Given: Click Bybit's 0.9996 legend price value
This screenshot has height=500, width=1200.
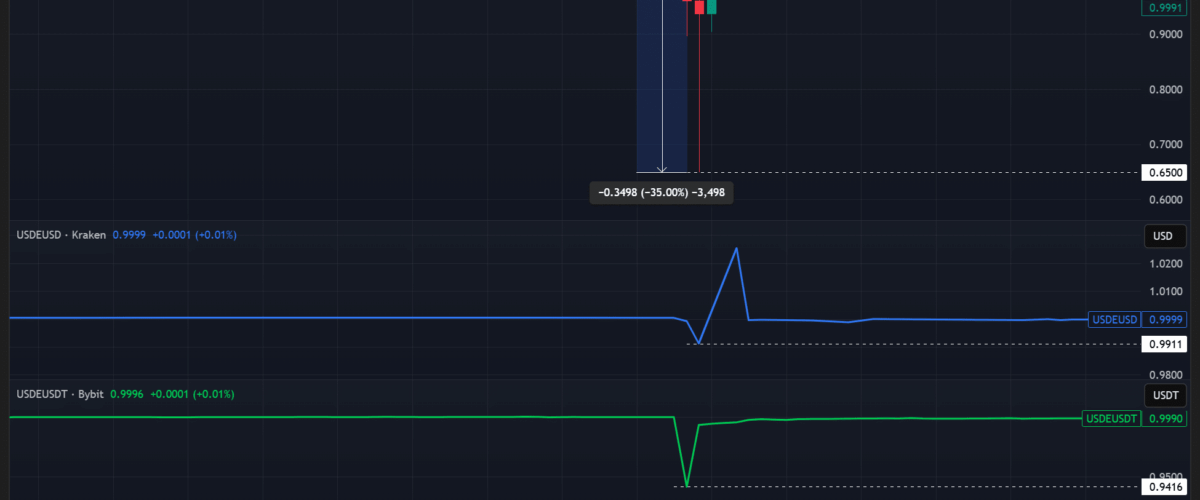Looking at the screenshot, I should pos(127,395).
